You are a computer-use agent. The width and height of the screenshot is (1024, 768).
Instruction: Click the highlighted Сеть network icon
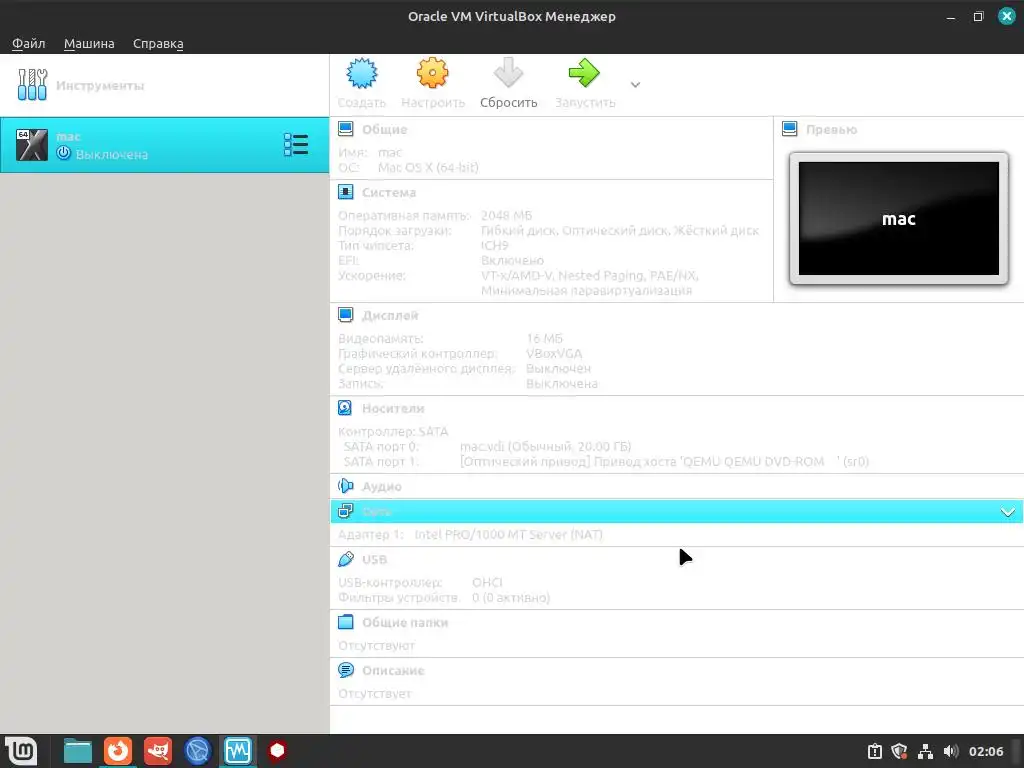coord(345,511)
